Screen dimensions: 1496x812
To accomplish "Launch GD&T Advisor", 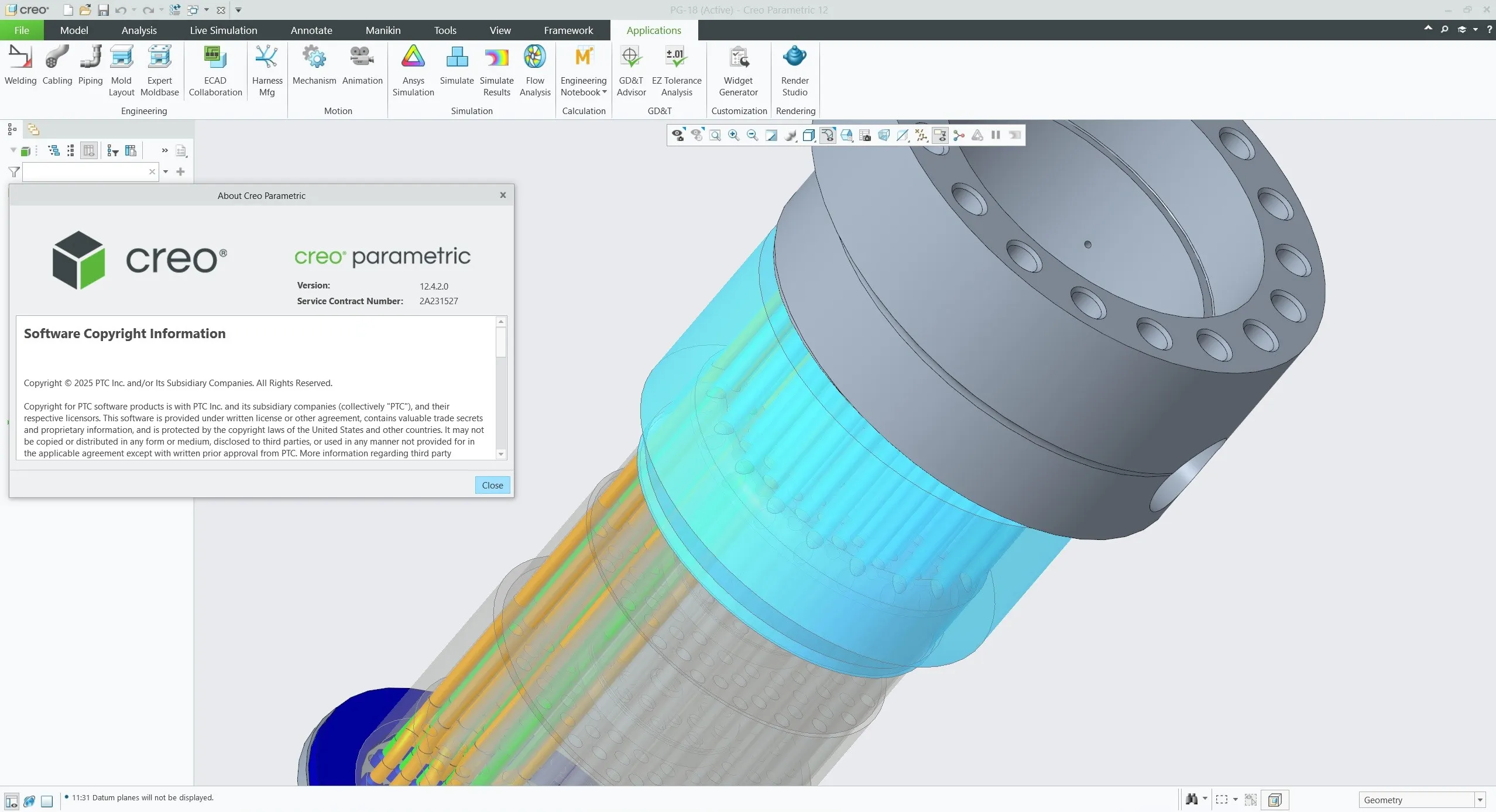I will click(x=630, y=70).
